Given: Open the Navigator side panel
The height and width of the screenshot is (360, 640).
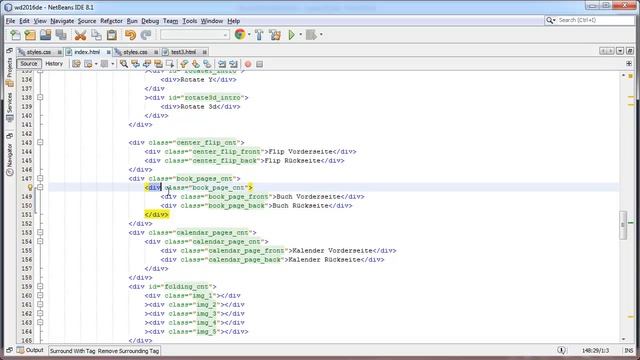Looking at the screenshot, I should [x=10, y=160].
